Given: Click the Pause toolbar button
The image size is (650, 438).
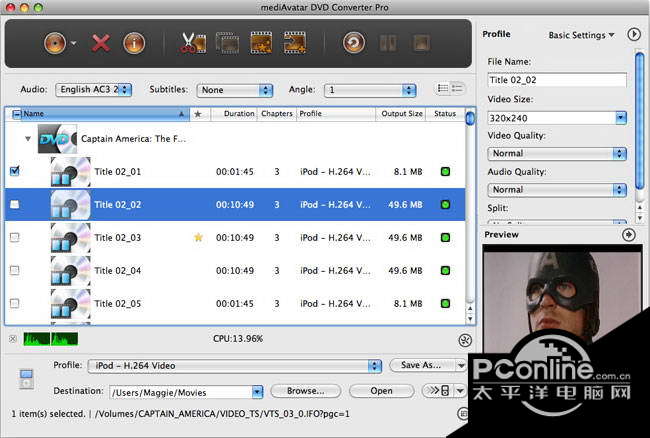Looking at the screenshot, I should 388,43.
